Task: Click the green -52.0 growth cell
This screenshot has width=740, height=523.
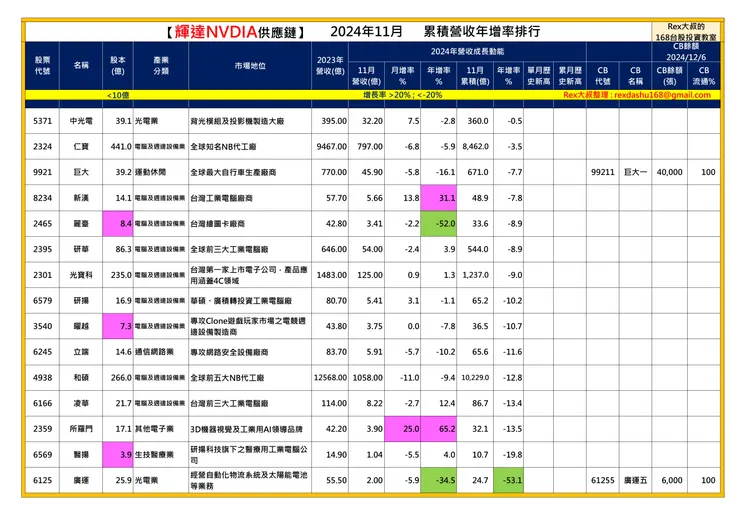Action: pyautogui.click(x=439, y=223)
